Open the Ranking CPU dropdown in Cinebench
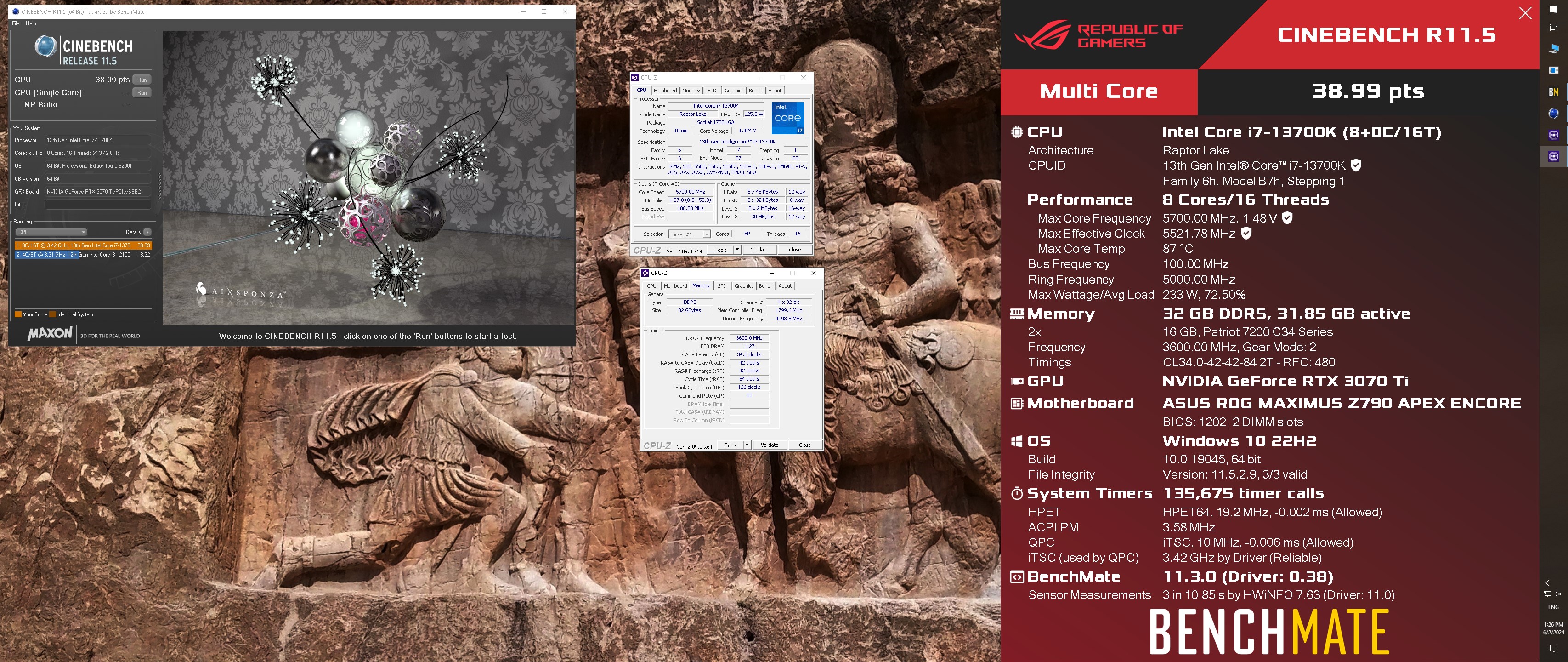The height and width of the screenshot is (662, 1568). [x=51, y=232]
